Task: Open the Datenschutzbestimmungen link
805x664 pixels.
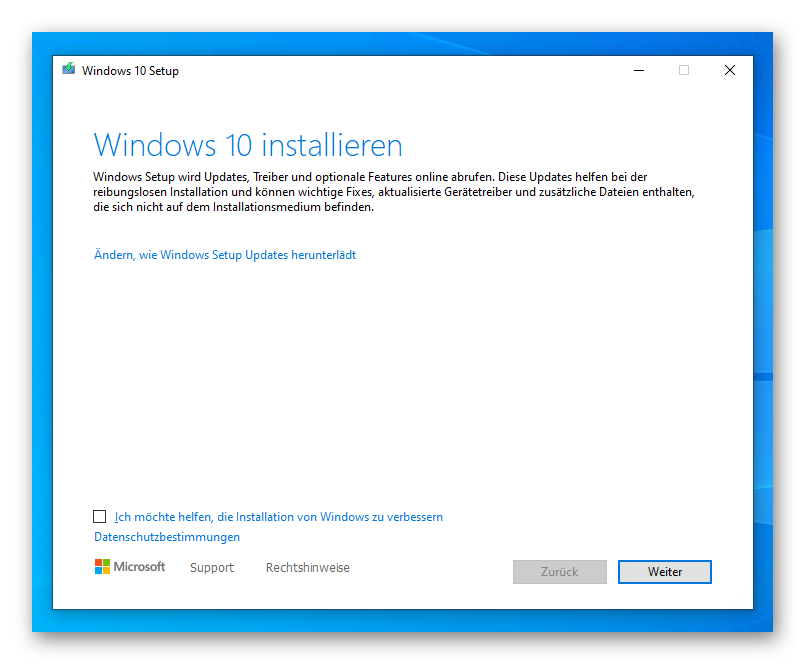Action: [167, 537]
